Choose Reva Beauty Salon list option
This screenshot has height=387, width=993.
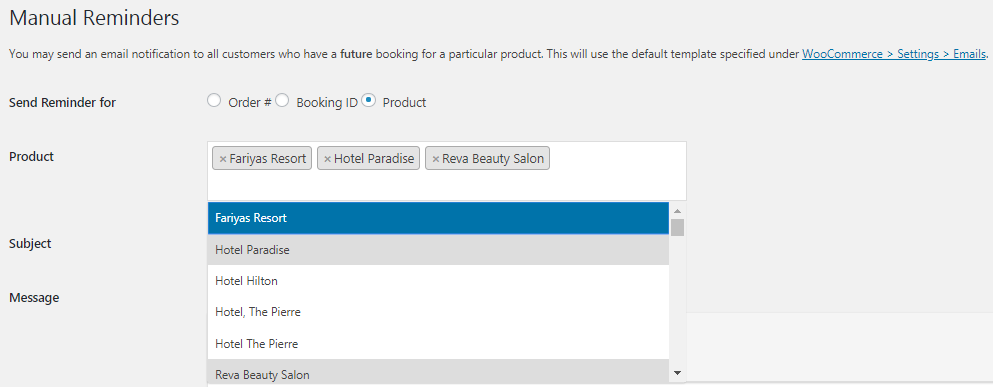click(438, 372)
